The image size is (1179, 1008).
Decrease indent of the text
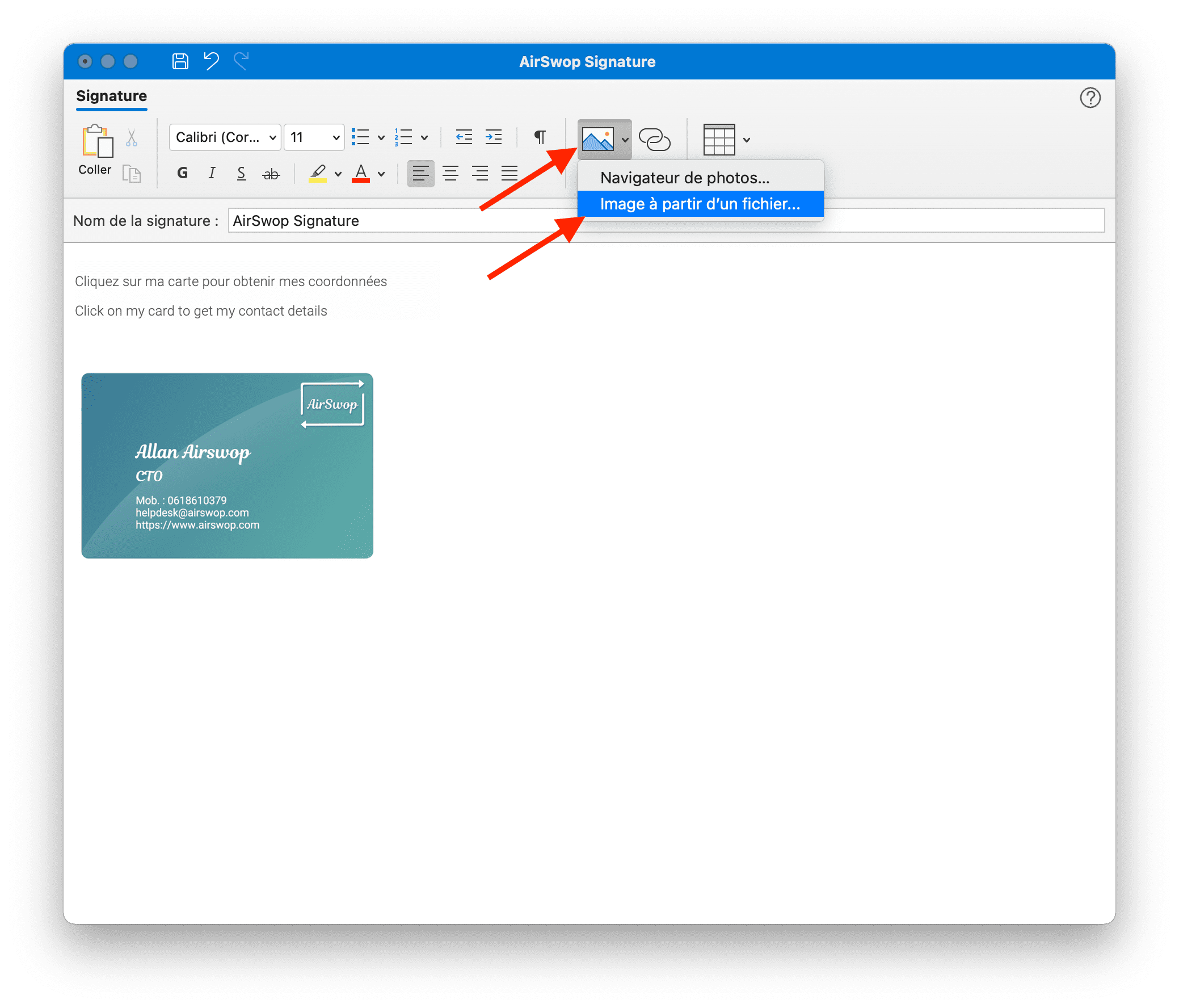pyautogui.click(x=464, y=137)
